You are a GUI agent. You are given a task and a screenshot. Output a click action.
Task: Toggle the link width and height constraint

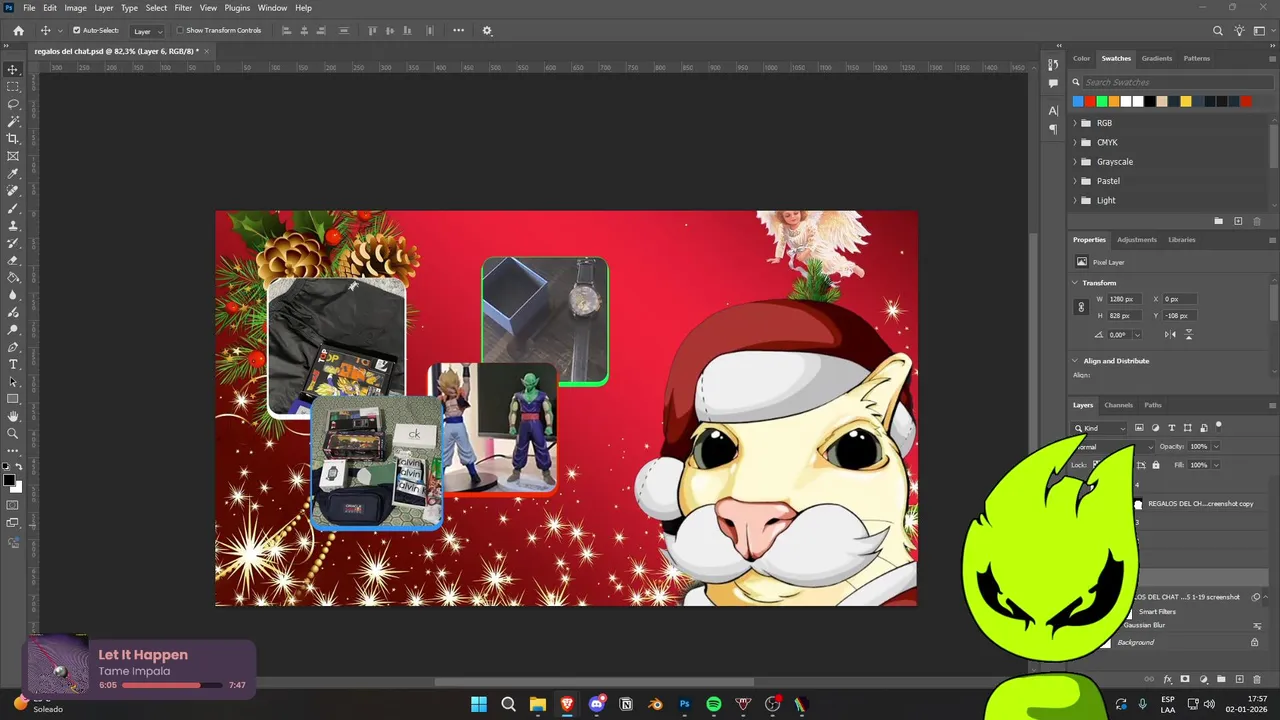pos(1081,308)
